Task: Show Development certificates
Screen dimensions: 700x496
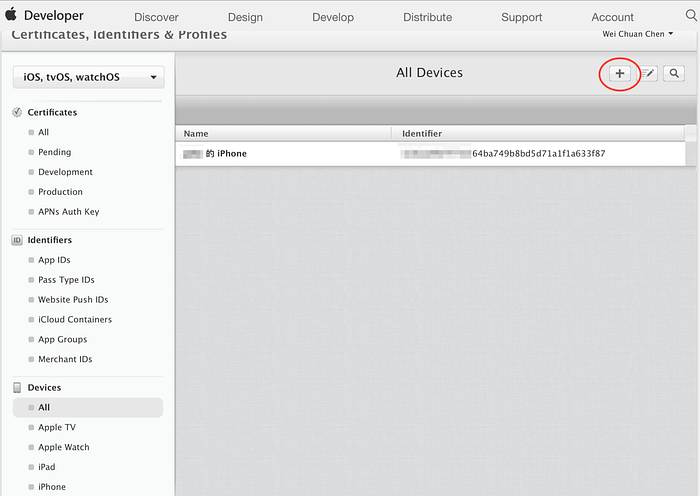Action: pyautogui.click(x=65, y=172)
